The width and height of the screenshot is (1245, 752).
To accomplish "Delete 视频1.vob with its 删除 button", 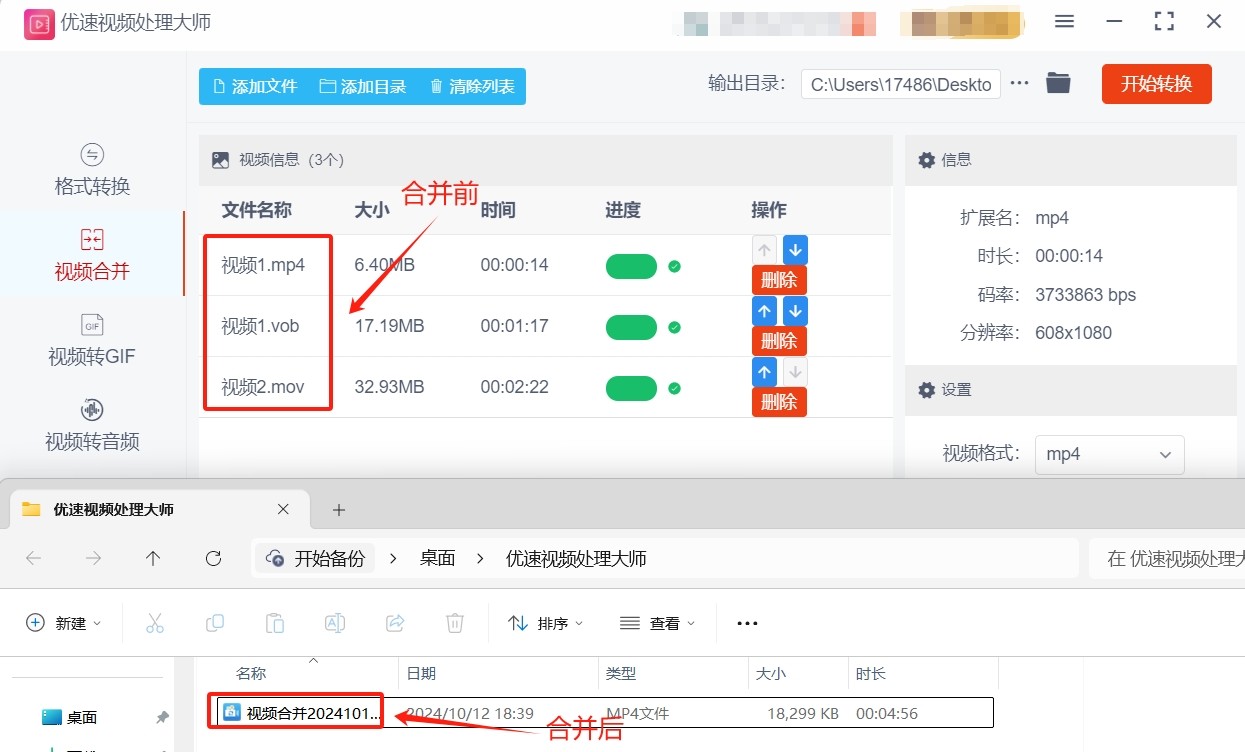I will click(x=779, y=341).
